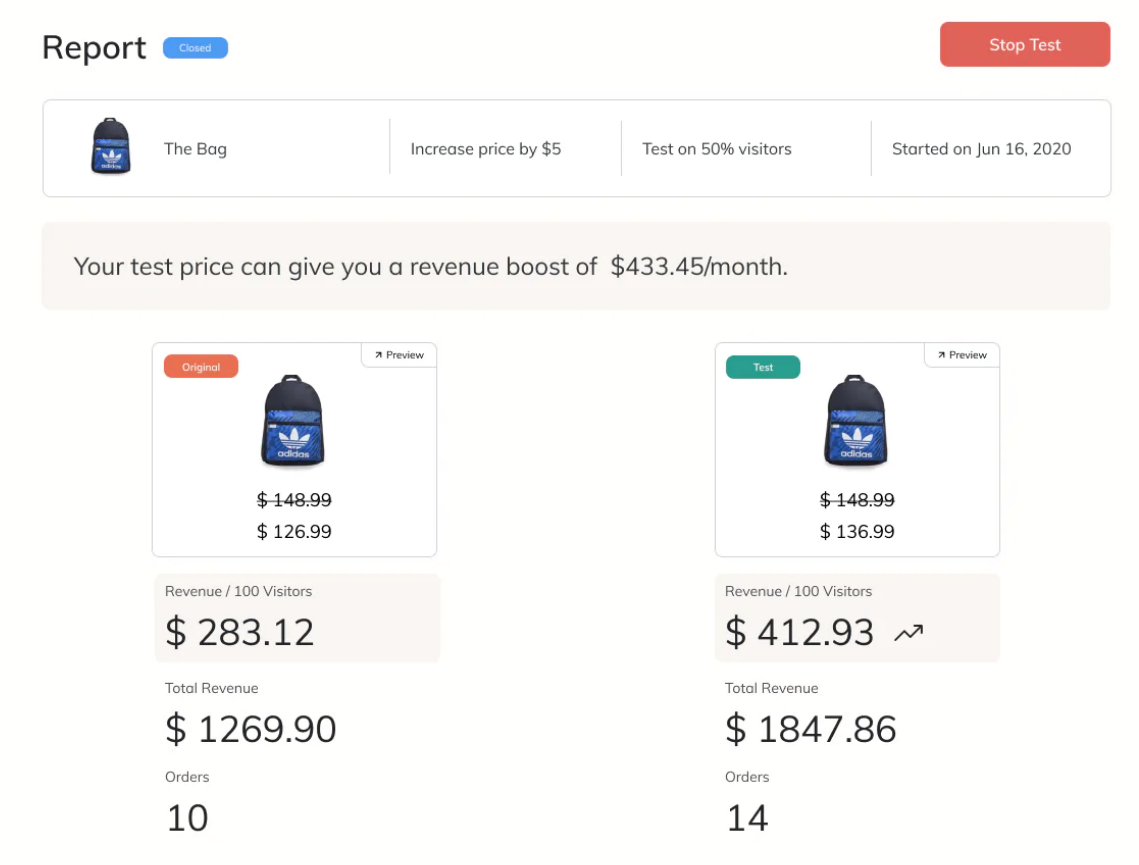The height and width of the screenshot is (865, 1139).
Task: Select the Original orange label badge
Action: [201, 367]
